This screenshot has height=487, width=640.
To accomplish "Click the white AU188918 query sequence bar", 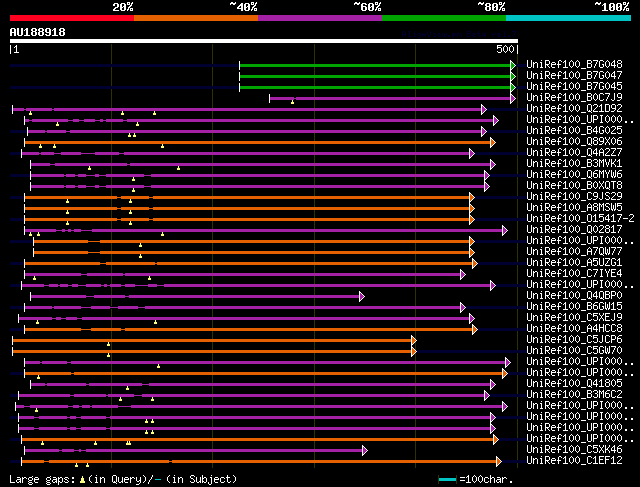I will (264, 41).
